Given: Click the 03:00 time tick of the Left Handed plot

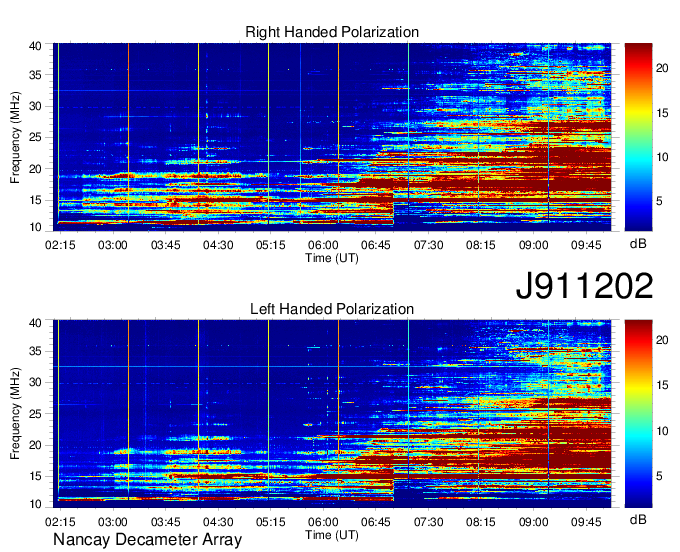Looking at the screenshot, I should point(113,522).
